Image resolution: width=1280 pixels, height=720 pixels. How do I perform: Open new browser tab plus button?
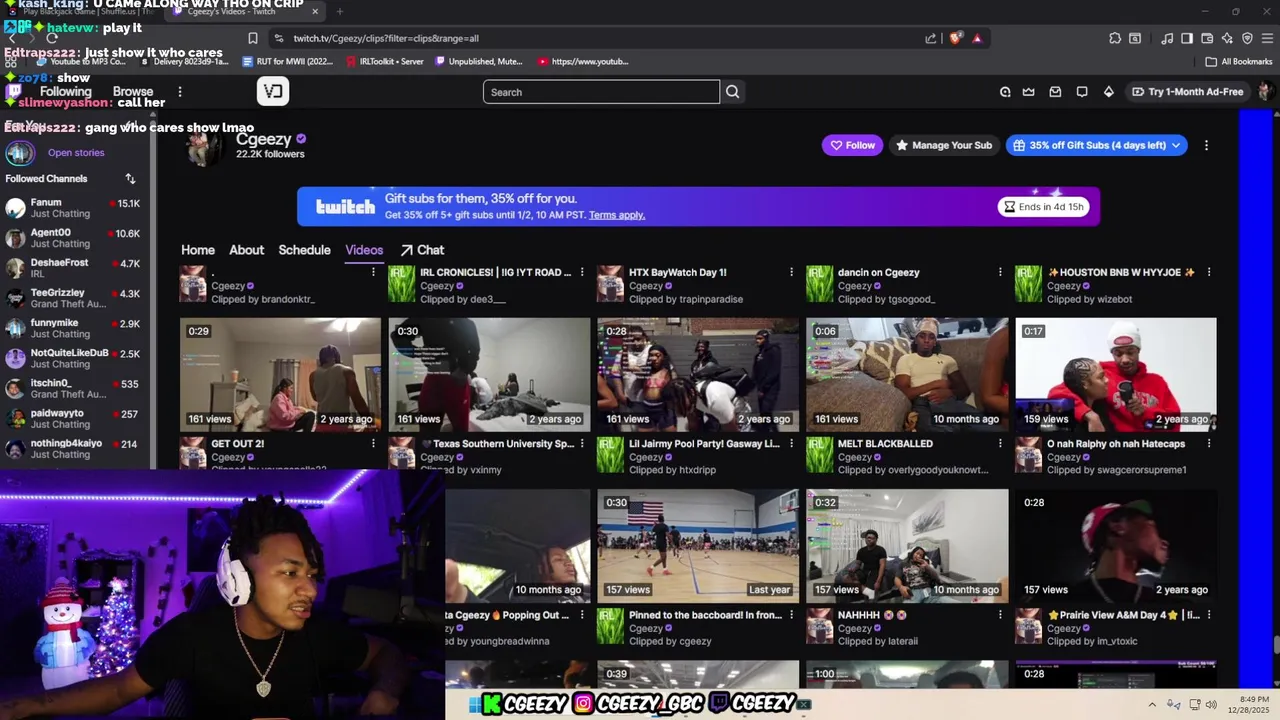click(x=340, y=11)
